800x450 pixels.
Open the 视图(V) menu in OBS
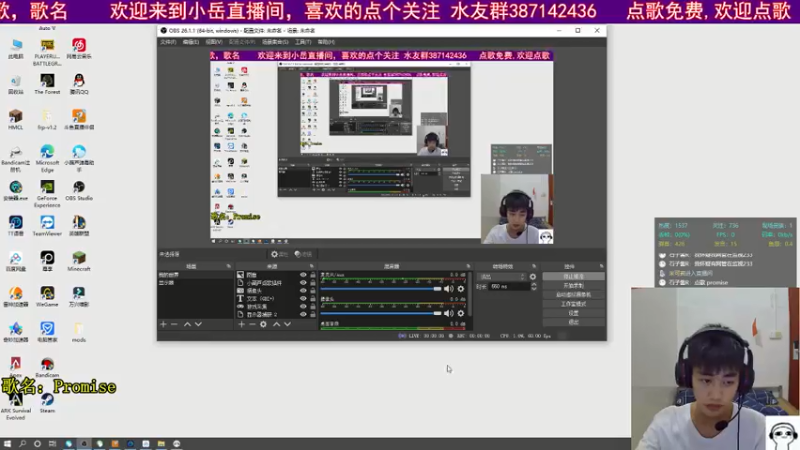(x=214, y=42)
